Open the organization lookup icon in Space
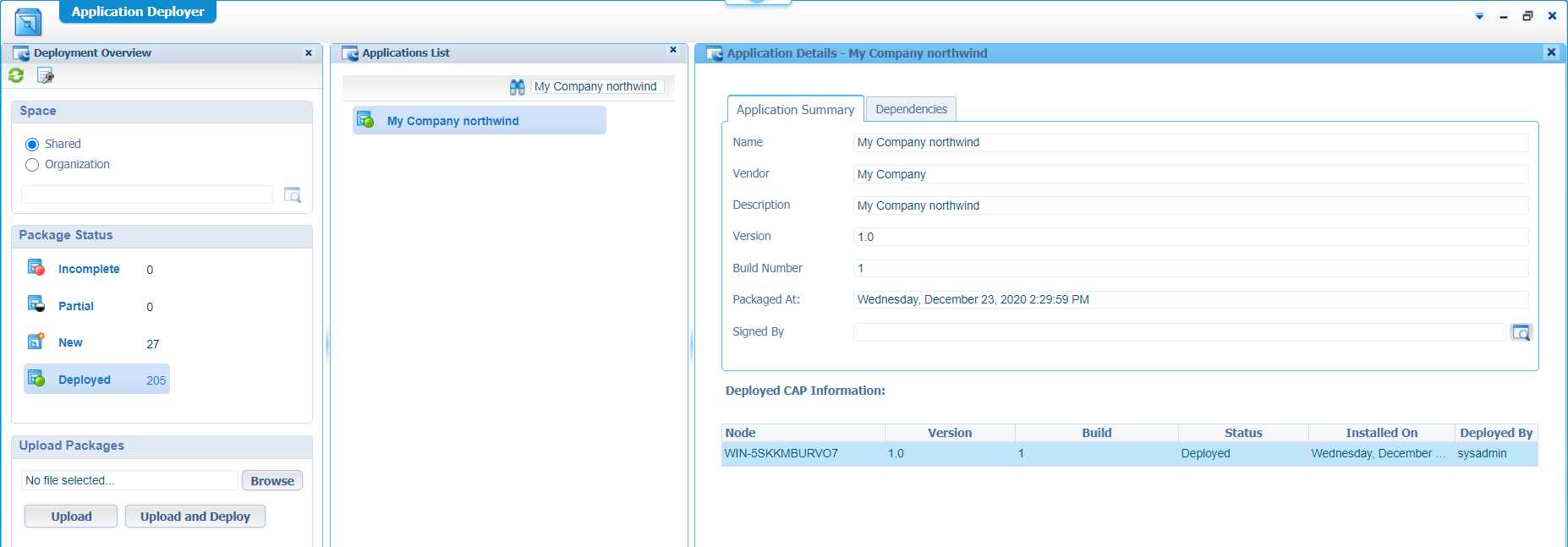 click(293, 195)
